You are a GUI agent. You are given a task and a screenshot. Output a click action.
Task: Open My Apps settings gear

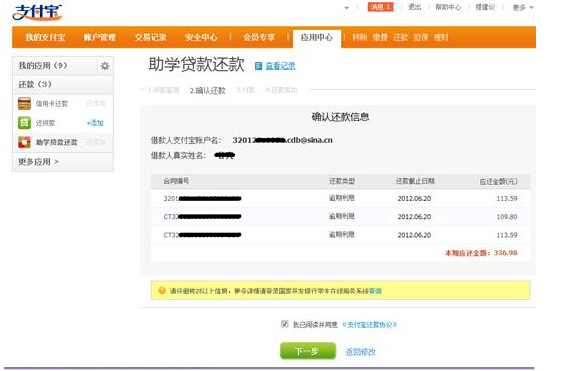click(x=105, y=66)
